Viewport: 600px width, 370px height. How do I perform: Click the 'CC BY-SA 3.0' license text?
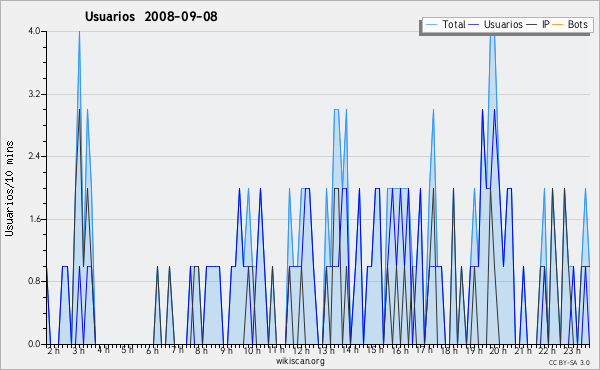coord(569,363)
